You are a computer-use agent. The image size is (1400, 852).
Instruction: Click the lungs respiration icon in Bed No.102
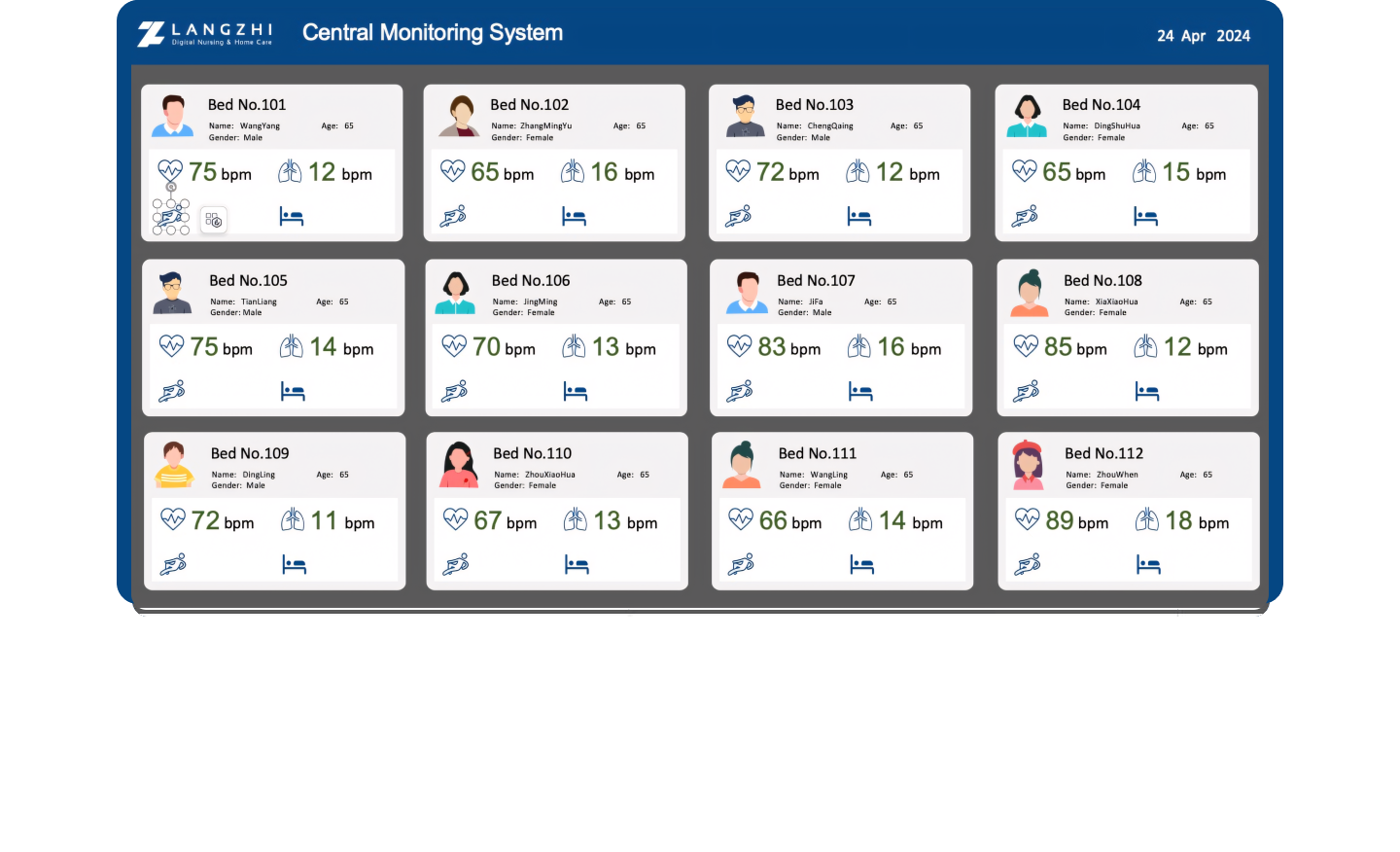pos(573,172)
